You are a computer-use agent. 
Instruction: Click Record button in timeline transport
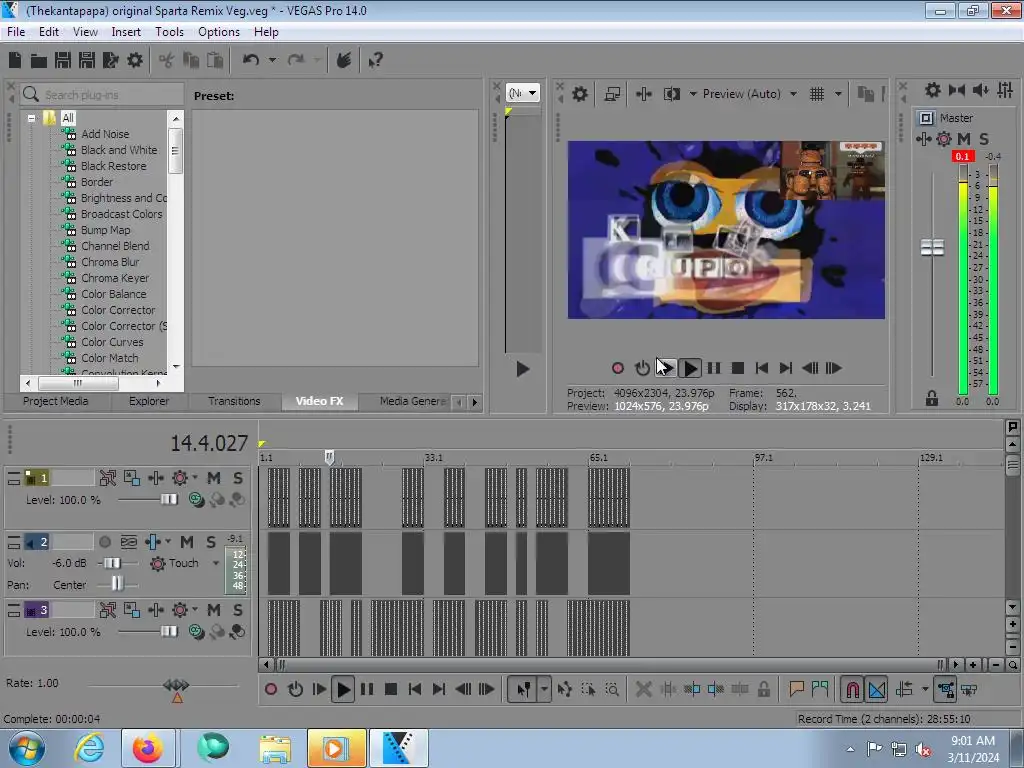coord(271,689)
